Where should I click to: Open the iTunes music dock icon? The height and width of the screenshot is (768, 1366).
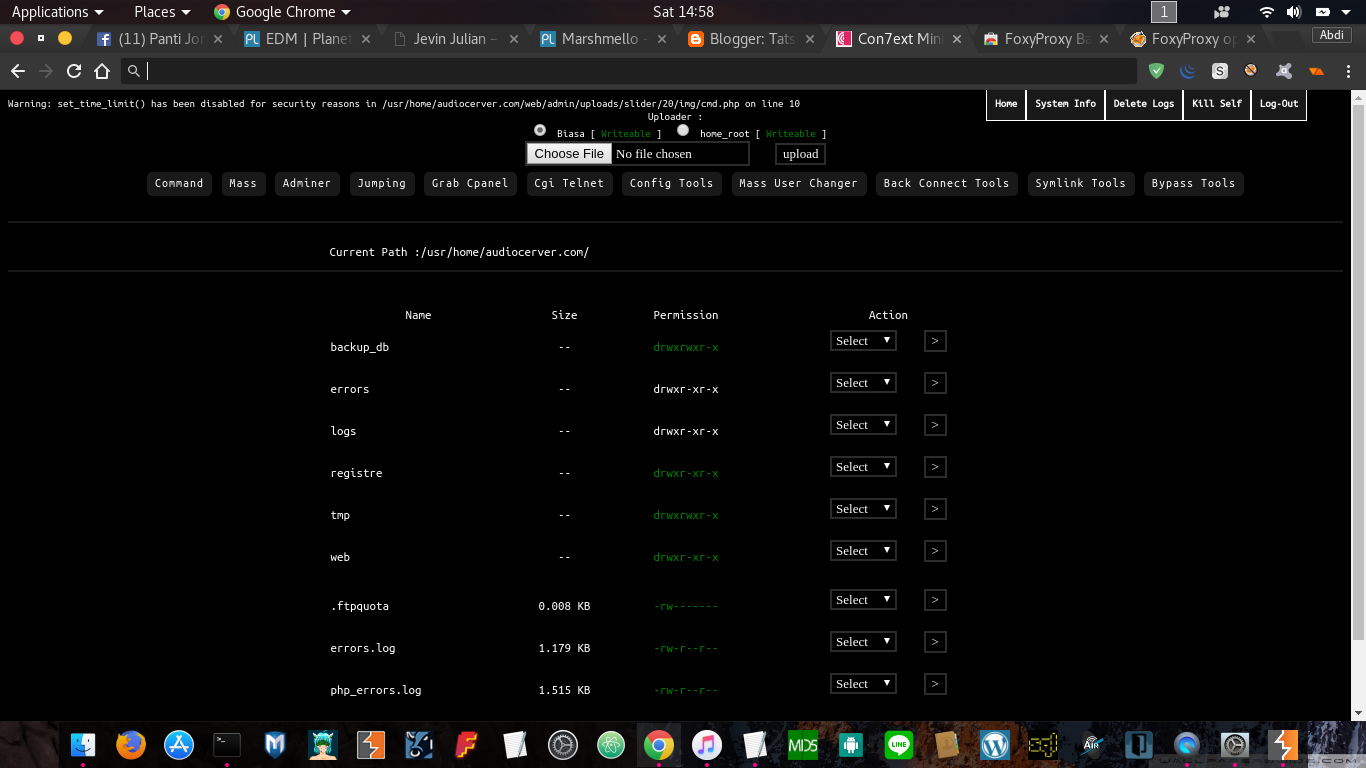(x=706, y=745)
